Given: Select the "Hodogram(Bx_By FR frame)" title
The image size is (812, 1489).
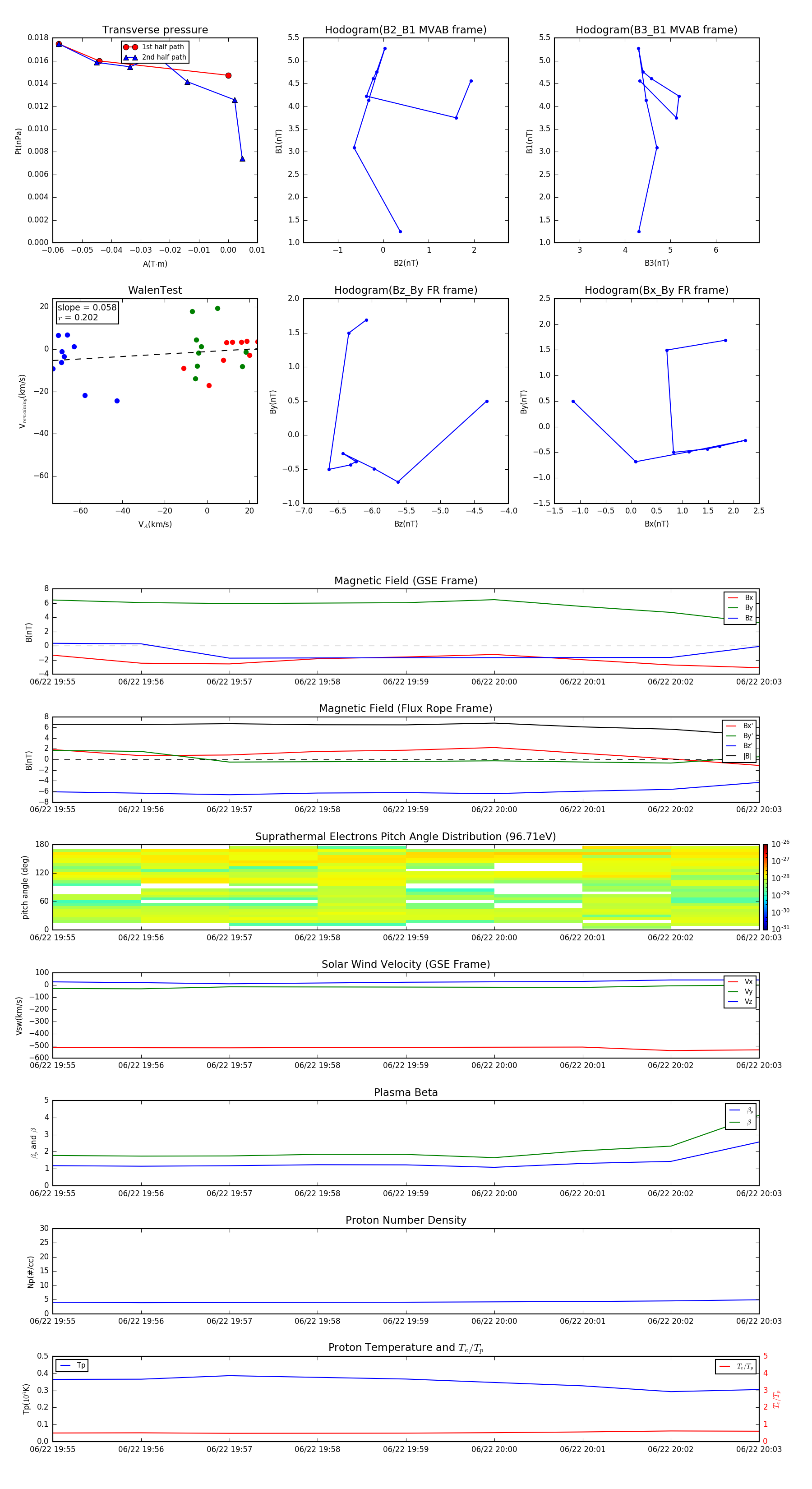Looking at the screenshot, I should click(x=656, y=290).
